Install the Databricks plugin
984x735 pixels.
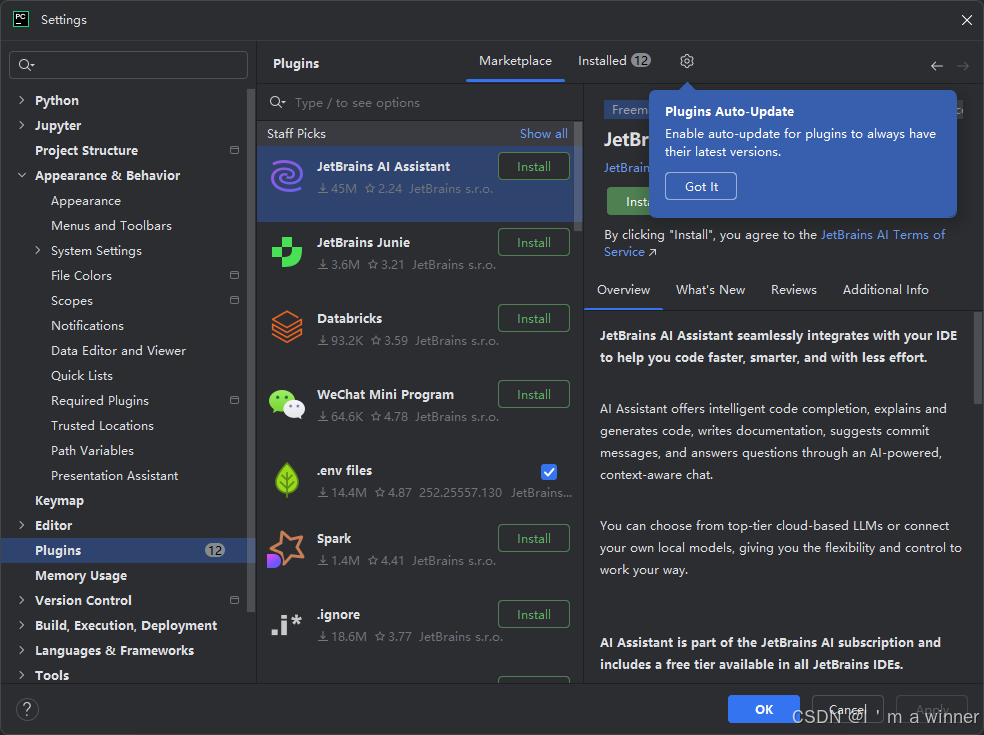(534, 318)
